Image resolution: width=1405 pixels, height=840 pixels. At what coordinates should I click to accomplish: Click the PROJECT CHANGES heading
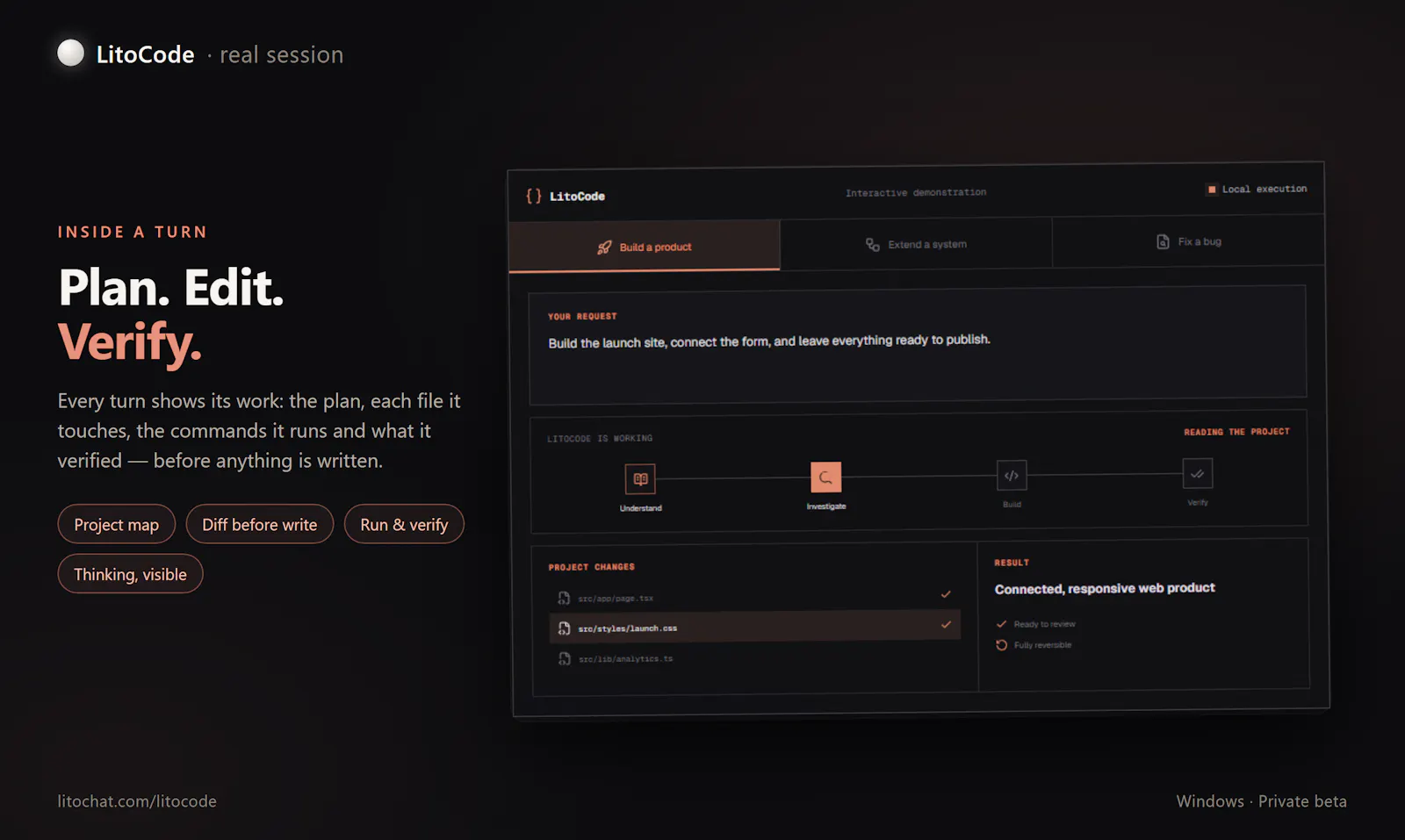point(592,567)
